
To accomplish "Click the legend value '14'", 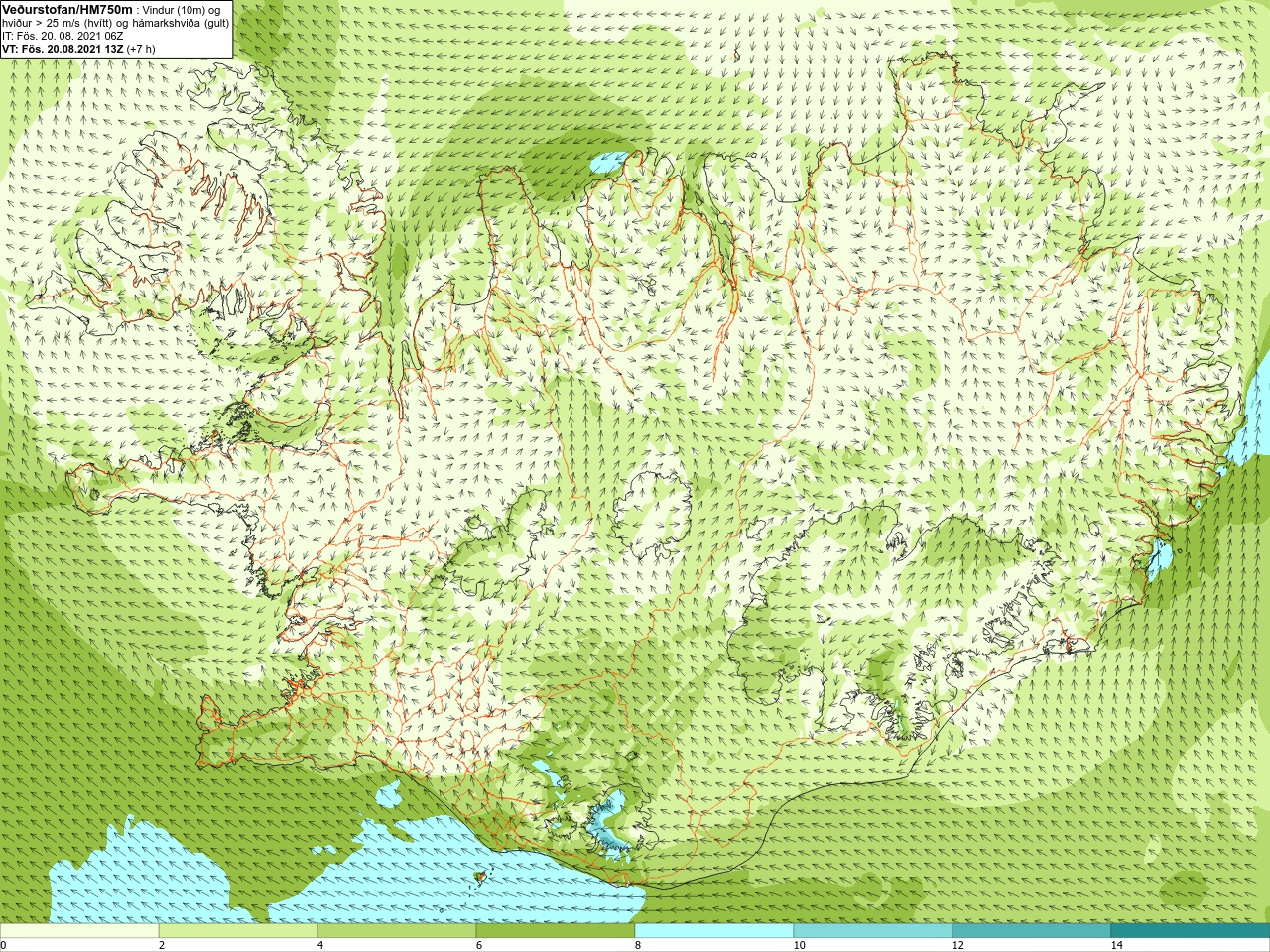I will click(1116, 945).
